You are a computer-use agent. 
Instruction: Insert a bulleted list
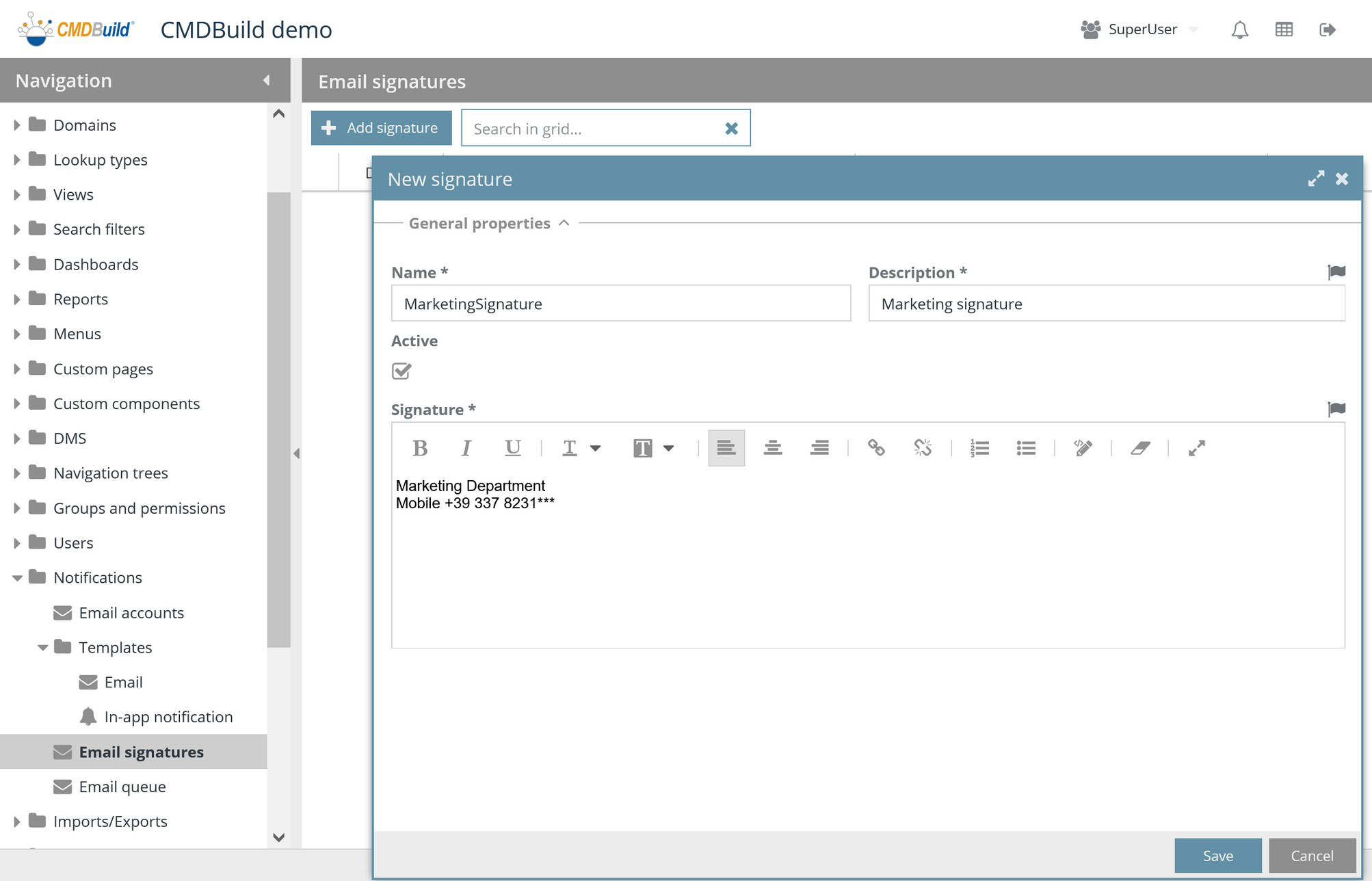click(x=1025, y=448)
